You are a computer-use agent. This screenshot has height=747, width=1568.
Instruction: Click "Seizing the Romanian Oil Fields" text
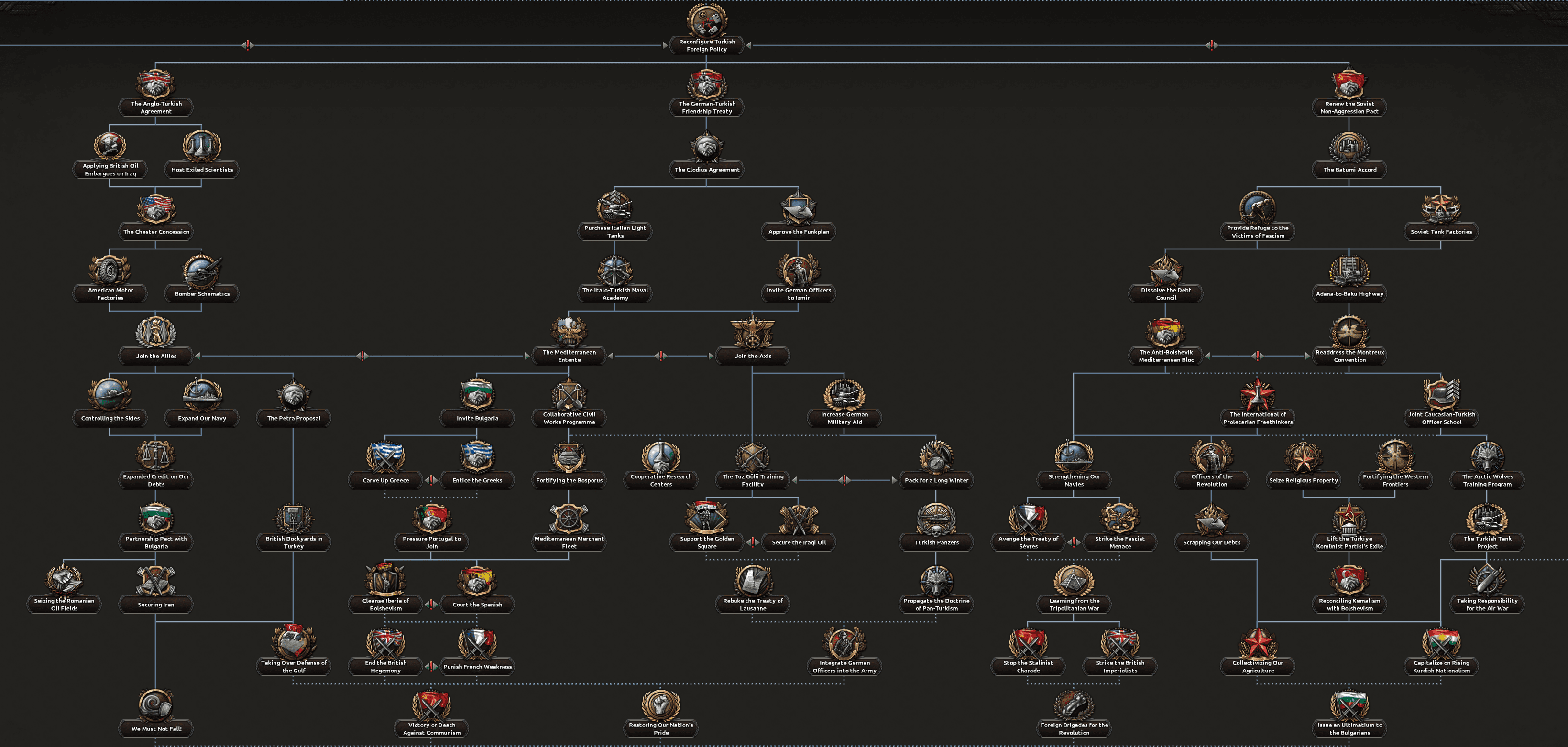coord(64,605)
